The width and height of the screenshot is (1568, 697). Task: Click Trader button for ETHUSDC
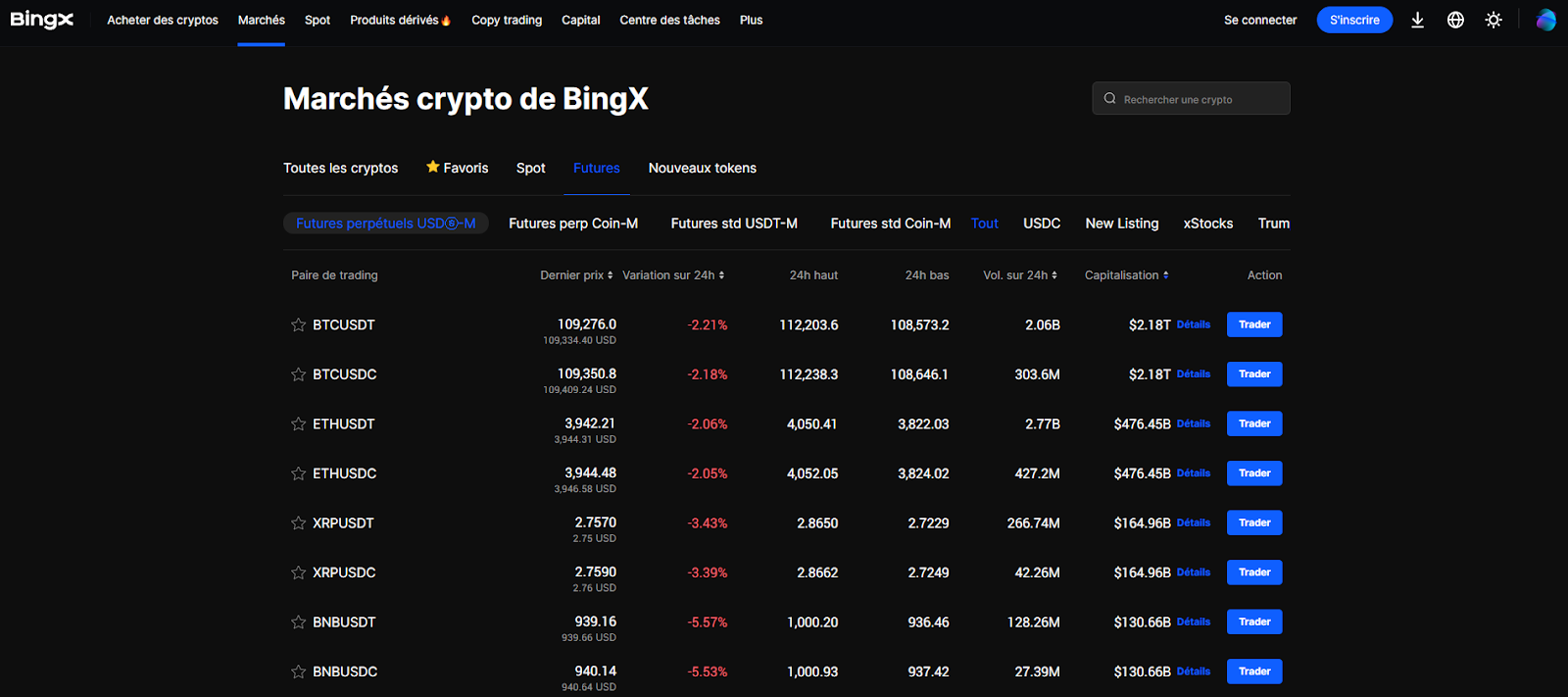pos(1254,473)
